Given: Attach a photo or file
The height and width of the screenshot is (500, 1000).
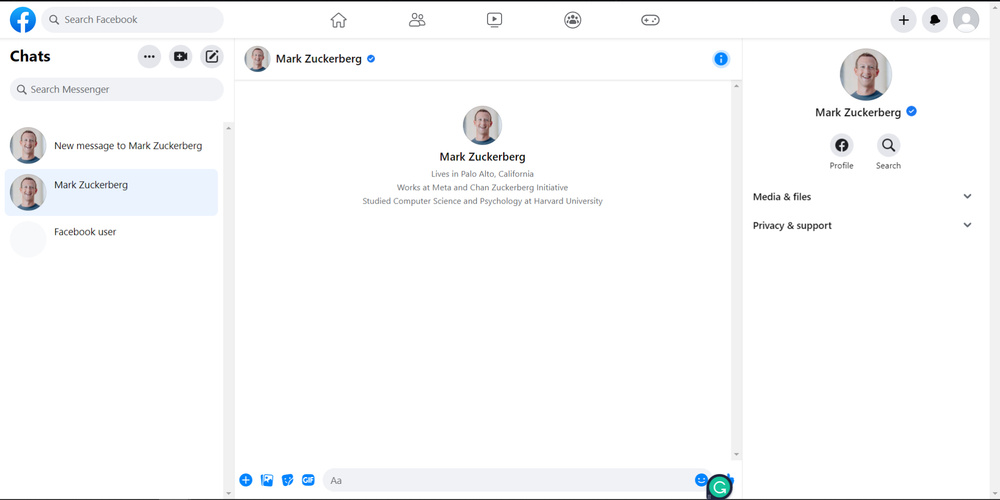Looking at the screenshot, I should [267, 480].
